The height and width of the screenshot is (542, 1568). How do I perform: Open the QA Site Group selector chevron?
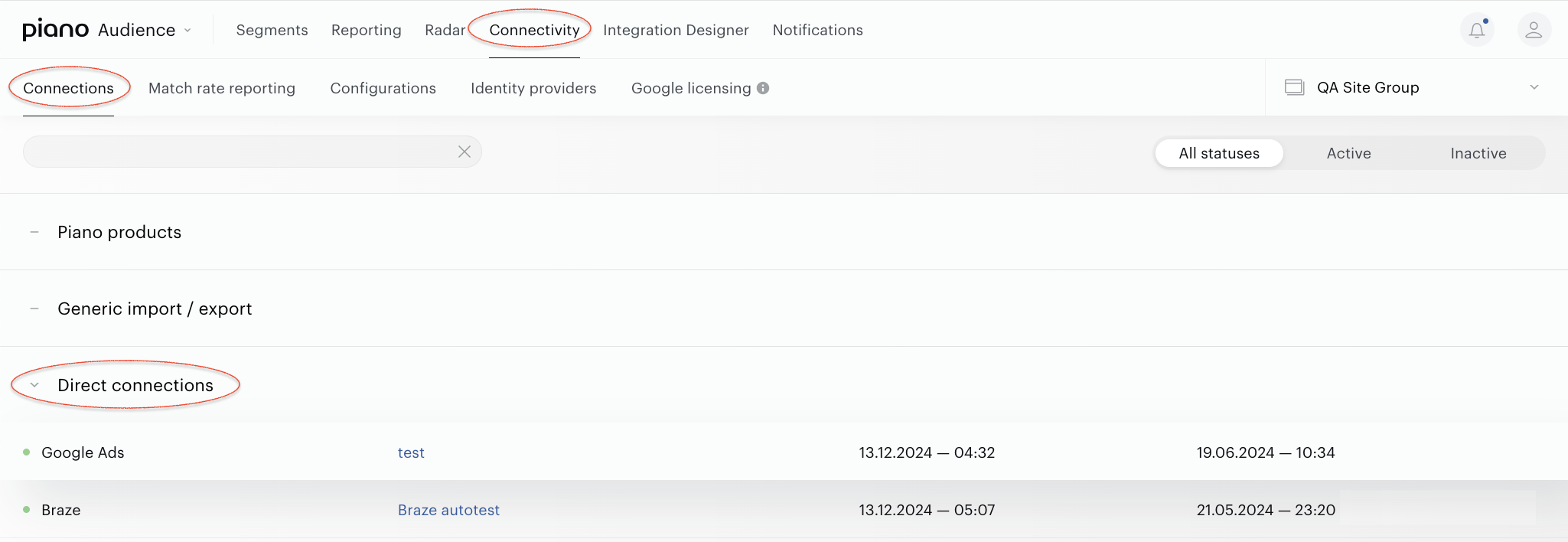[x=1534, y=87]
